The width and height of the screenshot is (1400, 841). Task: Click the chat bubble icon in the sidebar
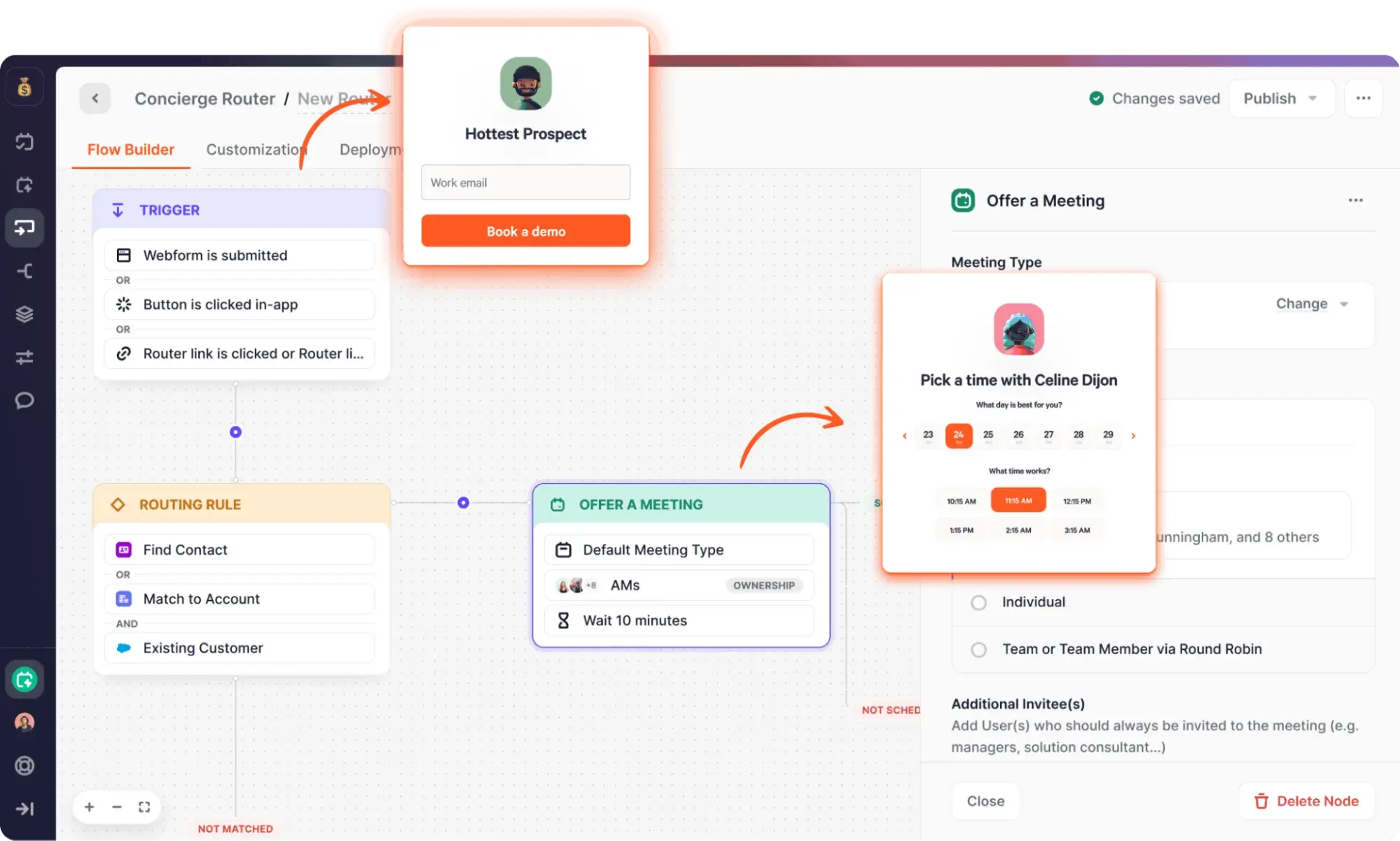point(25,400)
